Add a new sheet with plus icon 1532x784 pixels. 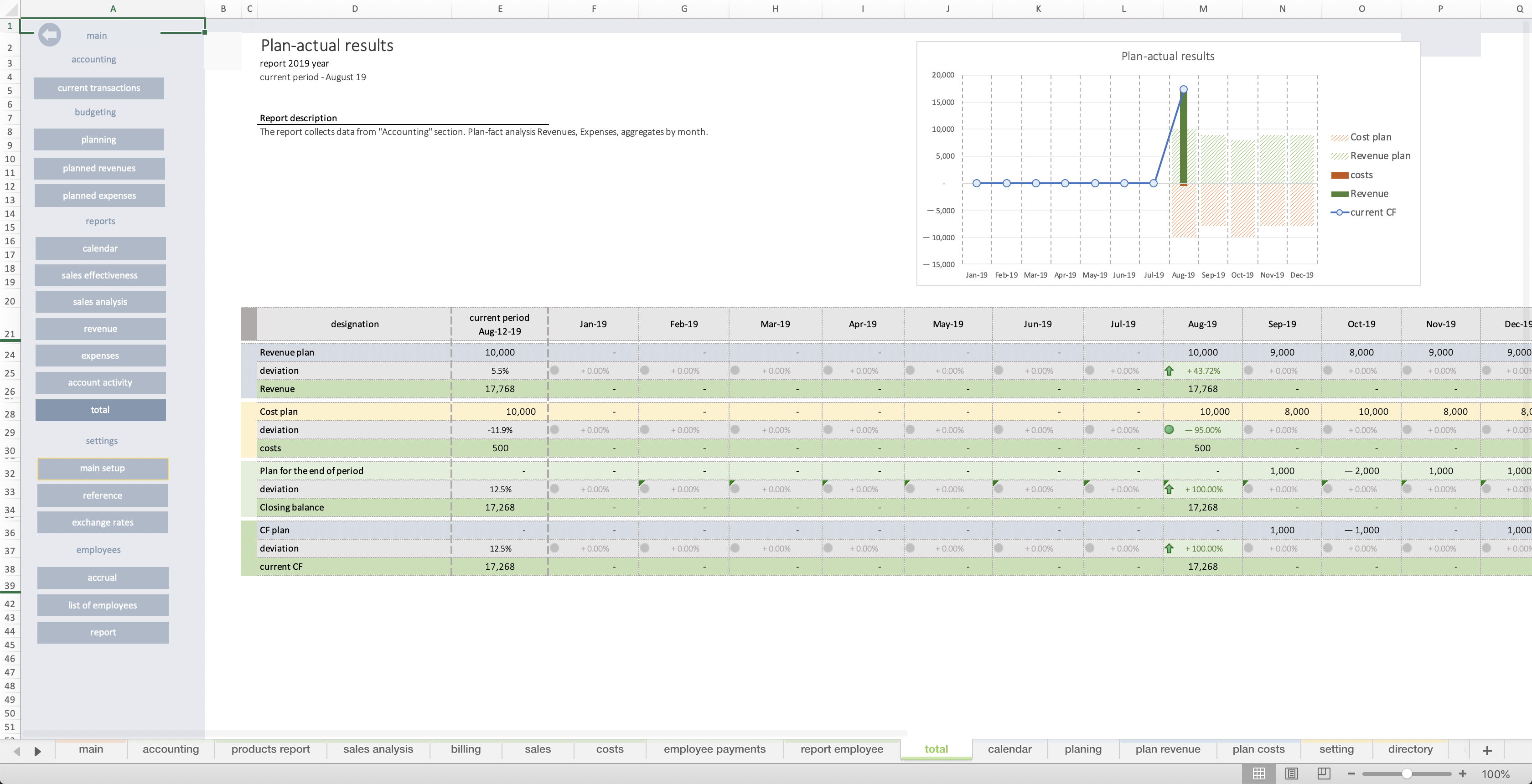[x=1487, y=750]
